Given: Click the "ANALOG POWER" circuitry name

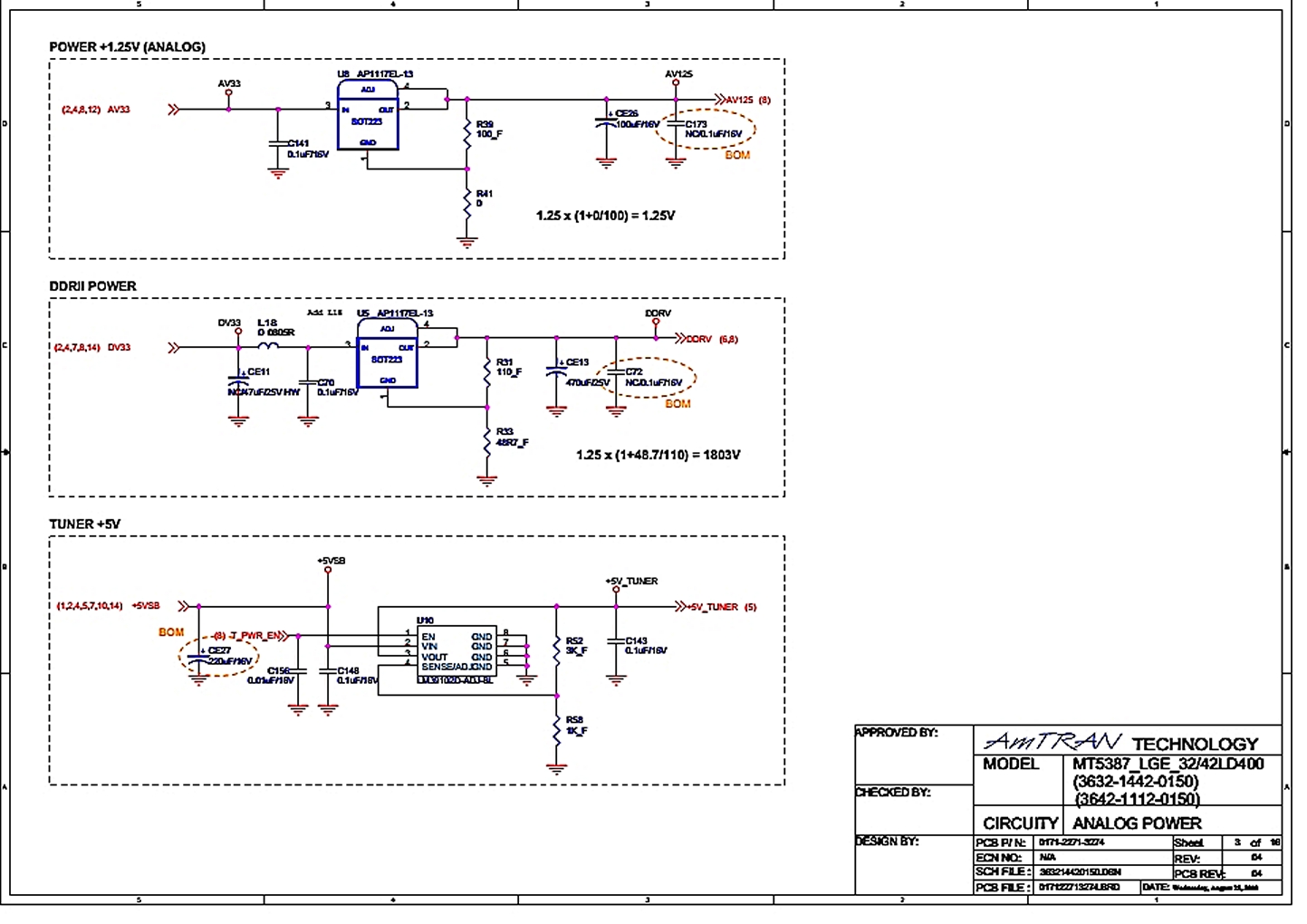Looking at the screenshot, I should [1137, 823].
